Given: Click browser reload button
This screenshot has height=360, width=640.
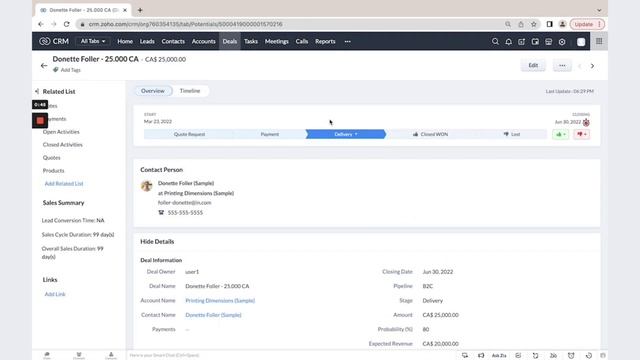Looking at the screenshot, I should point(67,24).
